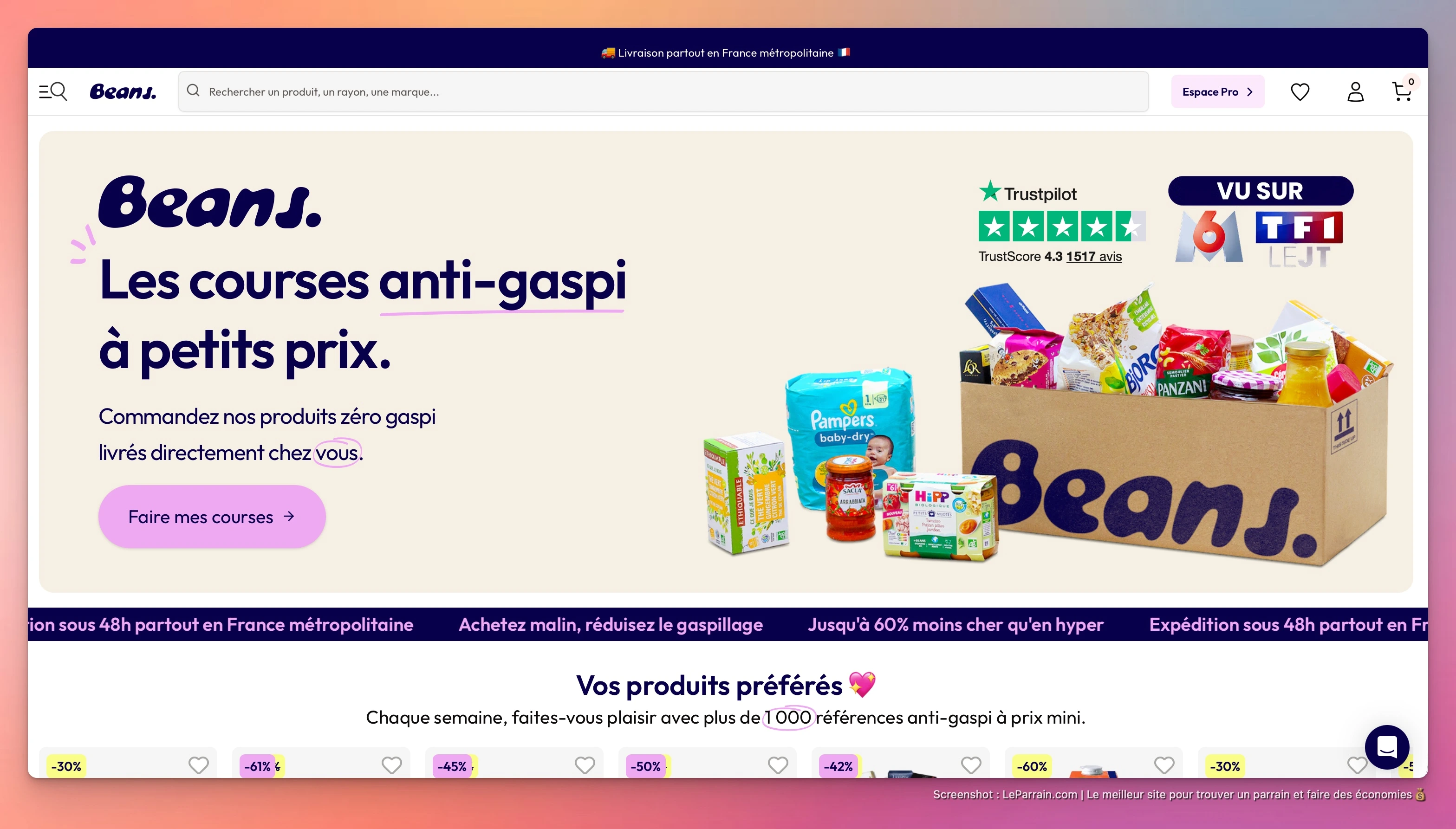Click the search magnifier icon in search bar
Image resolution: width=1456 pixels, height=829 pixels.
click(x=193, y=91)
